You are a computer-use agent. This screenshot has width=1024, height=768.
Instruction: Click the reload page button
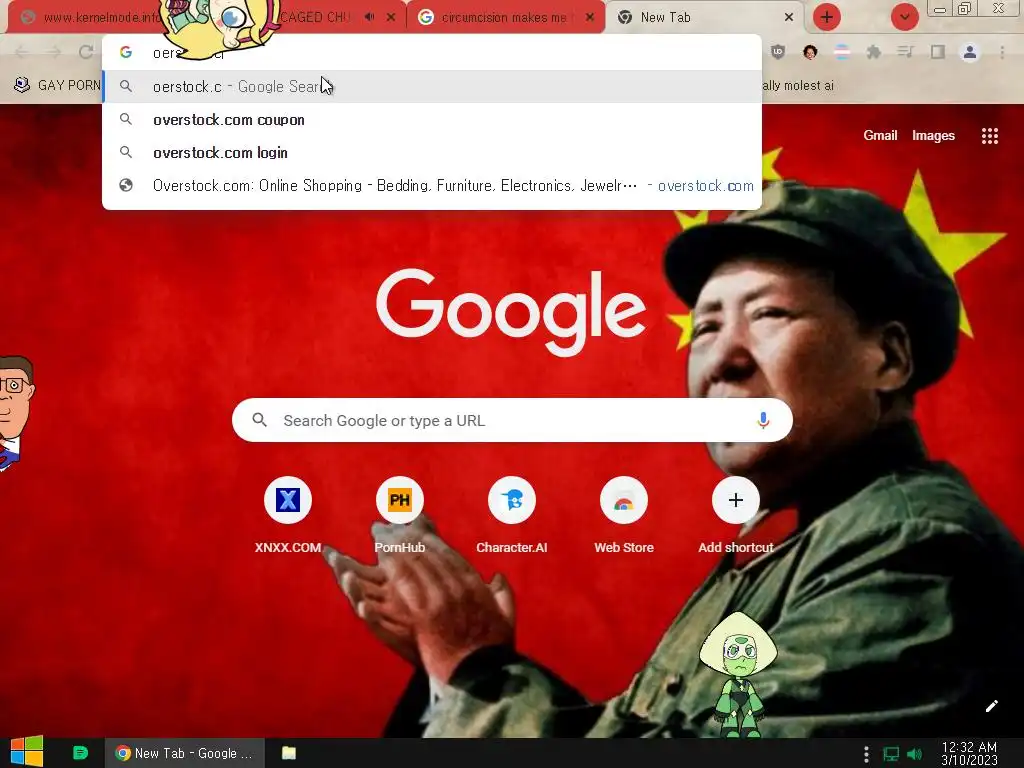(86, 52)
